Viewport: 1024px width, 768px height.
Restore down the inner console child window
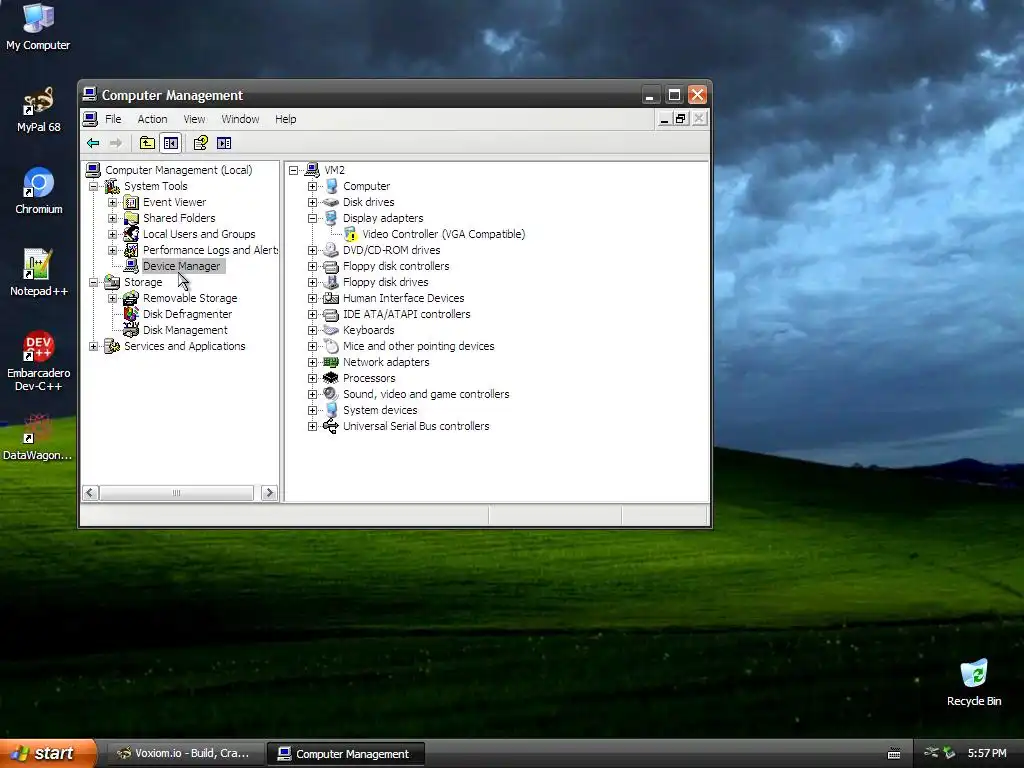tap(681, 119)
